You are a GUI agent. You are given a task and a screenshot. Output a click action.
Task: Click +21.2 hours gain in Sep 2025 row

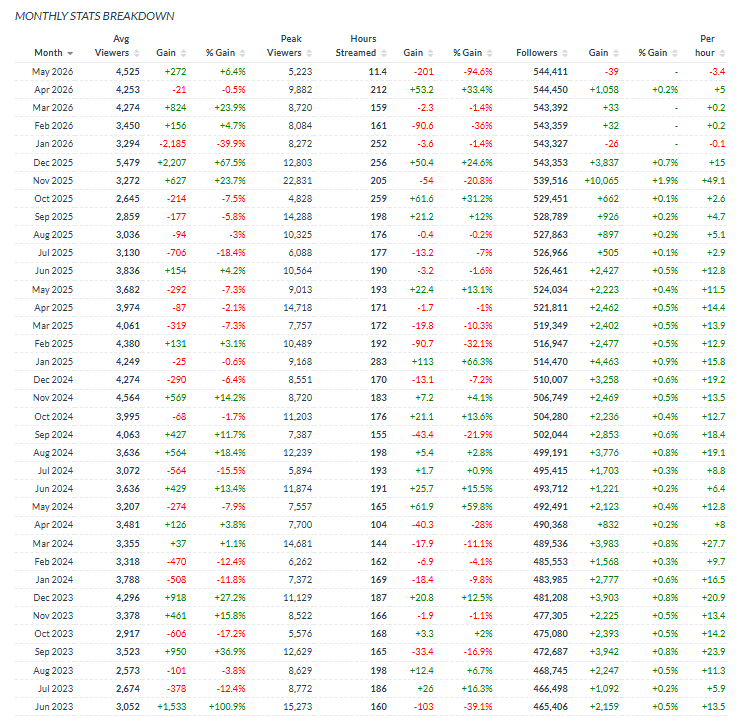coord(421,217)
